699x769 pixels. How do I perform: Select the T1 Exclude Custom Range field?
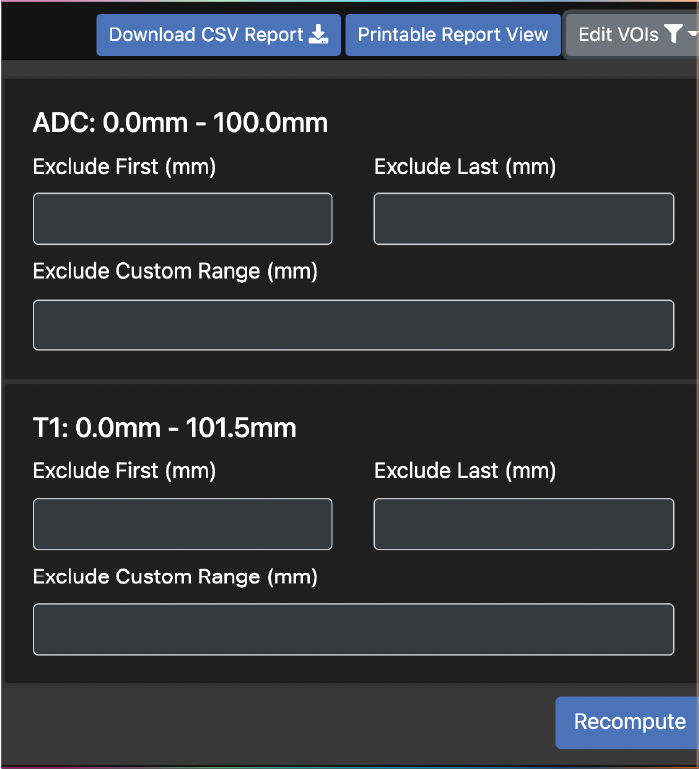tap(354, 630)
